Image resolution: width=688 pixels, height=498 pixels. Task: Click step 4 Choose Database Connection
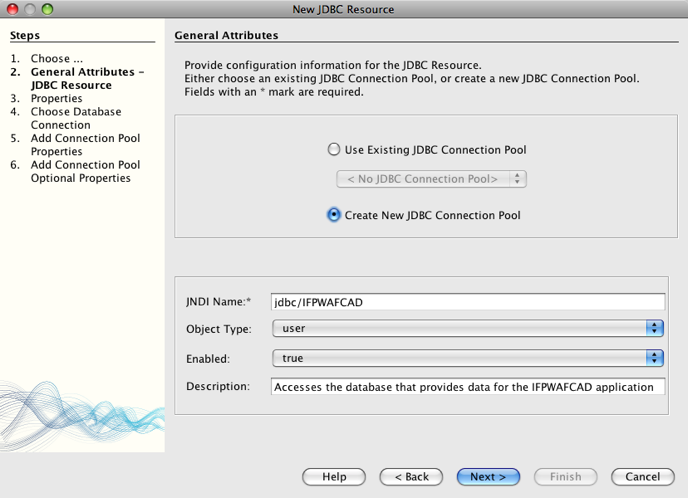pyautogui.click(x=75, y=119)
